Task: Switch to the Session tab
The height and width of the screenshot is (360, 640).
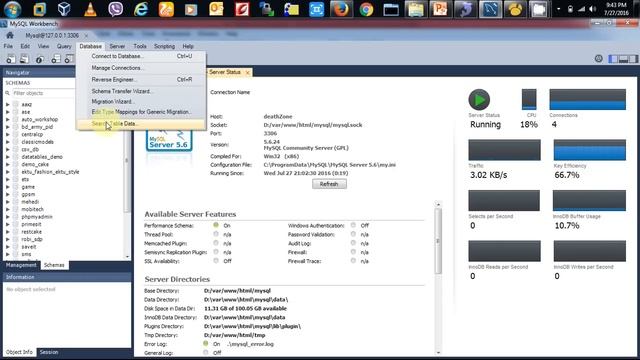Action: click(x=49, y=352)
